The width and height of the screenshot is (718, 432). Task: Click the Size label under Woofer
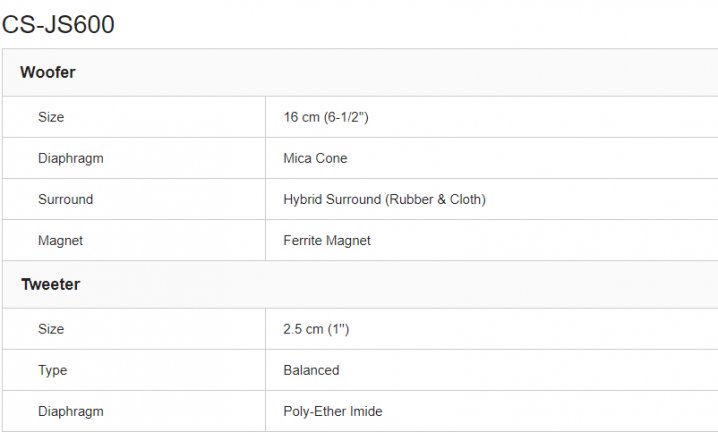(51, 117)
